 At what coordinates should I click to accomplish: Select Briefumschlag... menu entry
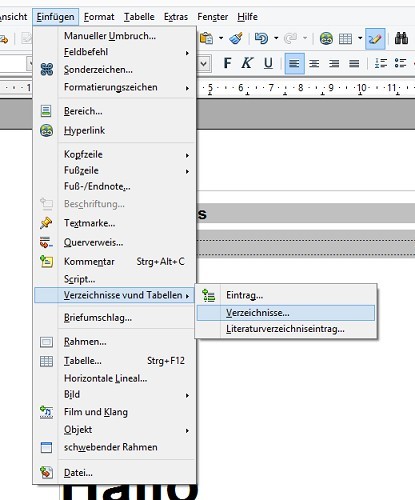coord(115,318)
